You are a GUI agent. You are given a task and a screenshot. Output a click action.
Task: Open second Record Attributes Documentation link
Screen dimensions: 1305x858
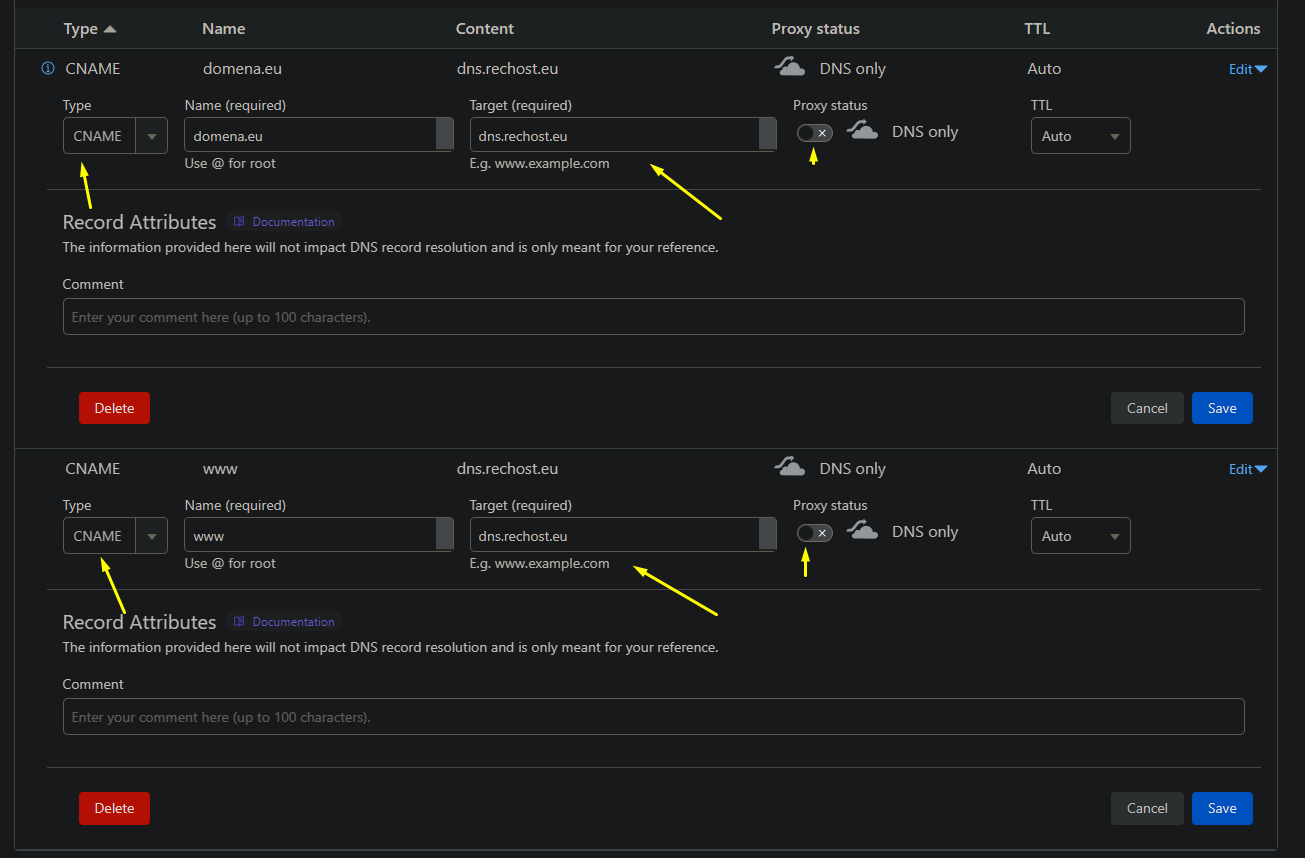pyautogui.click(x=284, y=622)
